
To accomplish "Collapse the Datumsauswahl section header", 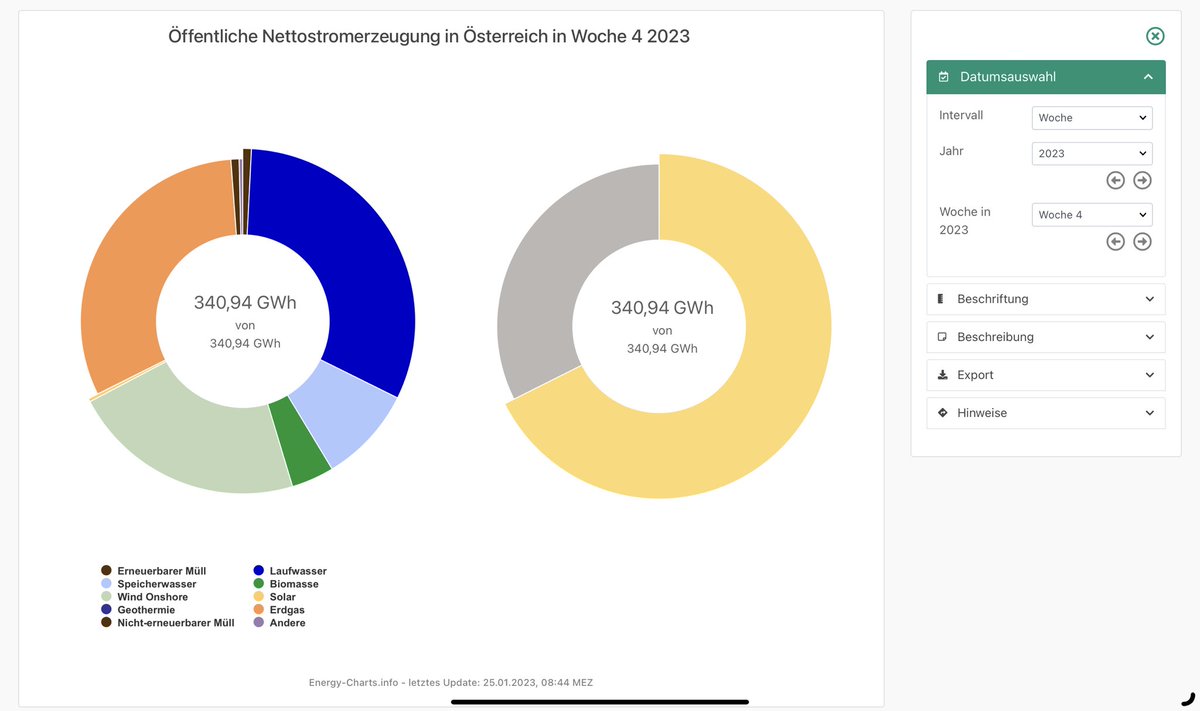I will click(1046, 77).
